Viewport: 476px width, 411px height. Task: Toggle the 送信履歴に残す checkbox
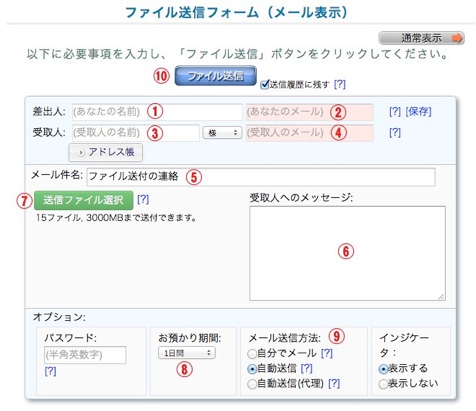[x=265, y=84]
